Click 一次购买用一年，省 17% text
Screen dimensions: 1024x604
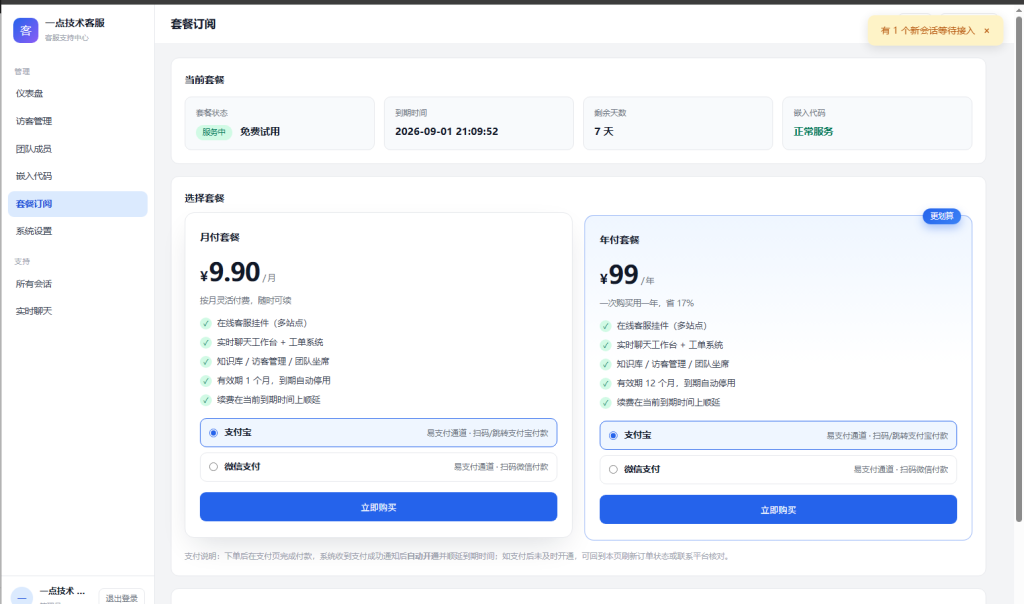click(647, 303)
